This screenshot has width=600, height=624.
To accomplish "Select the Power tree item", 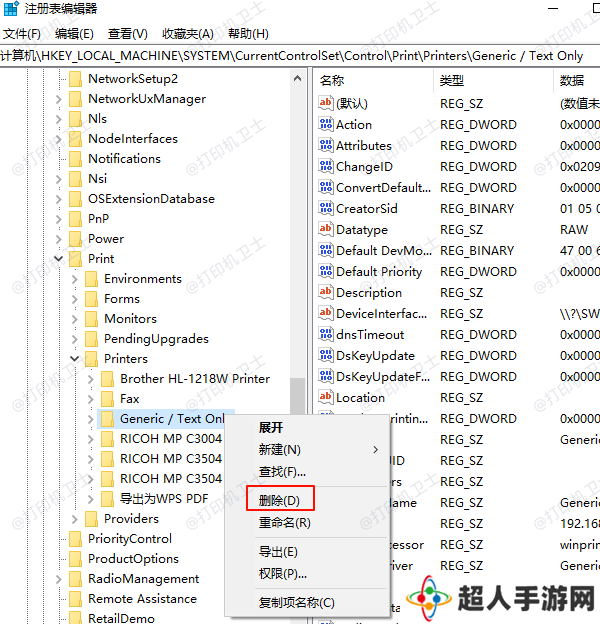I will pyautogui.click(x=106, y=239).
